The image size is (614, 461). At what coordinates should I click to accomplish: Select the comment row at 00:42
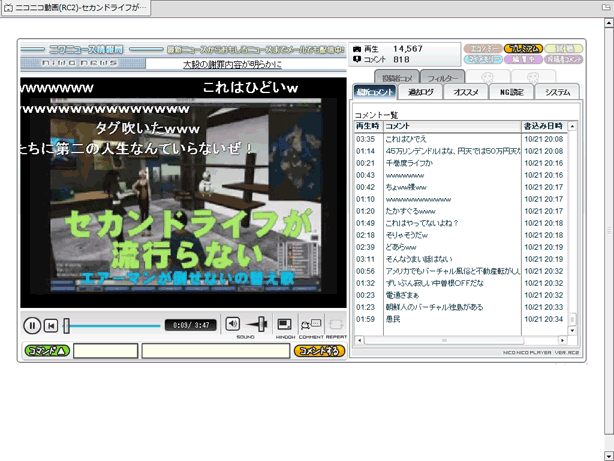tap(460, 187)
